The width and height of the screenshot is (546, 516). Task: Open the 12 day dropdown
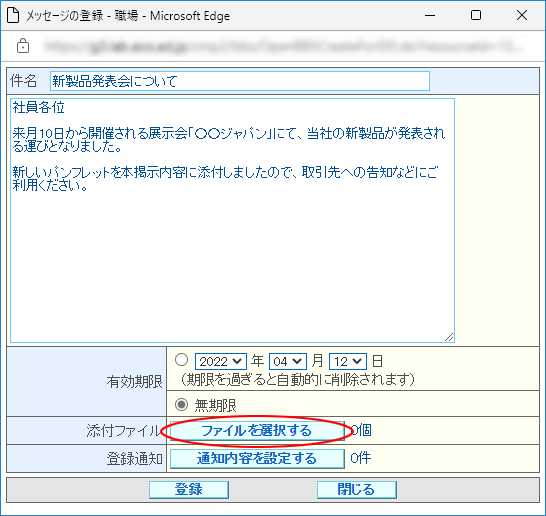tap(348, 361)
